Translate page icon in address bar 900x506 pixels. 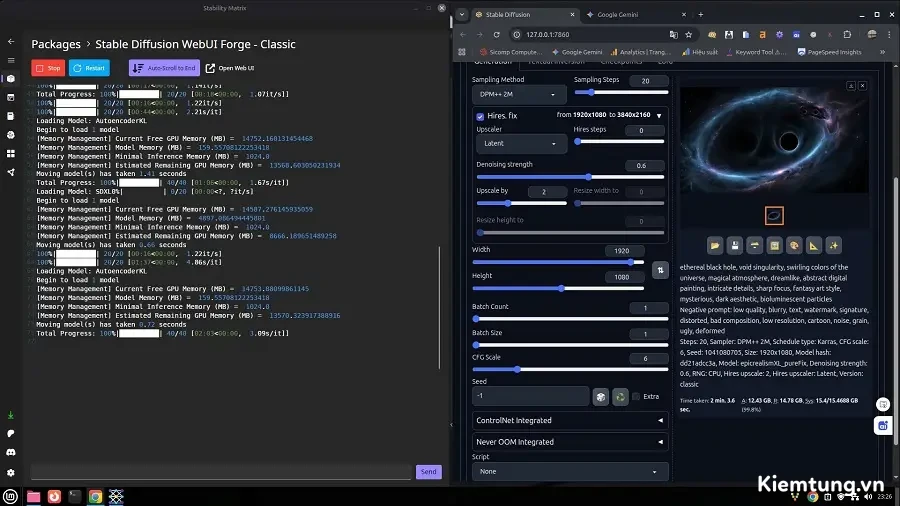point(673,34)
